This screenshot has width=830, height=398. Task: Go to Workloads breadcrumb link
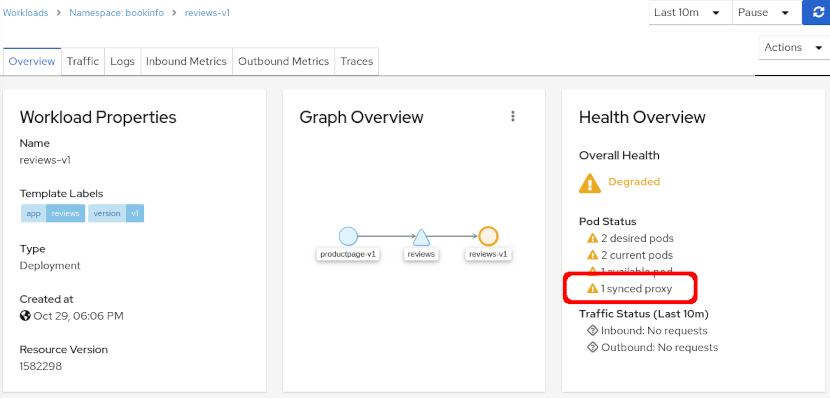click(x=26, y=13)
